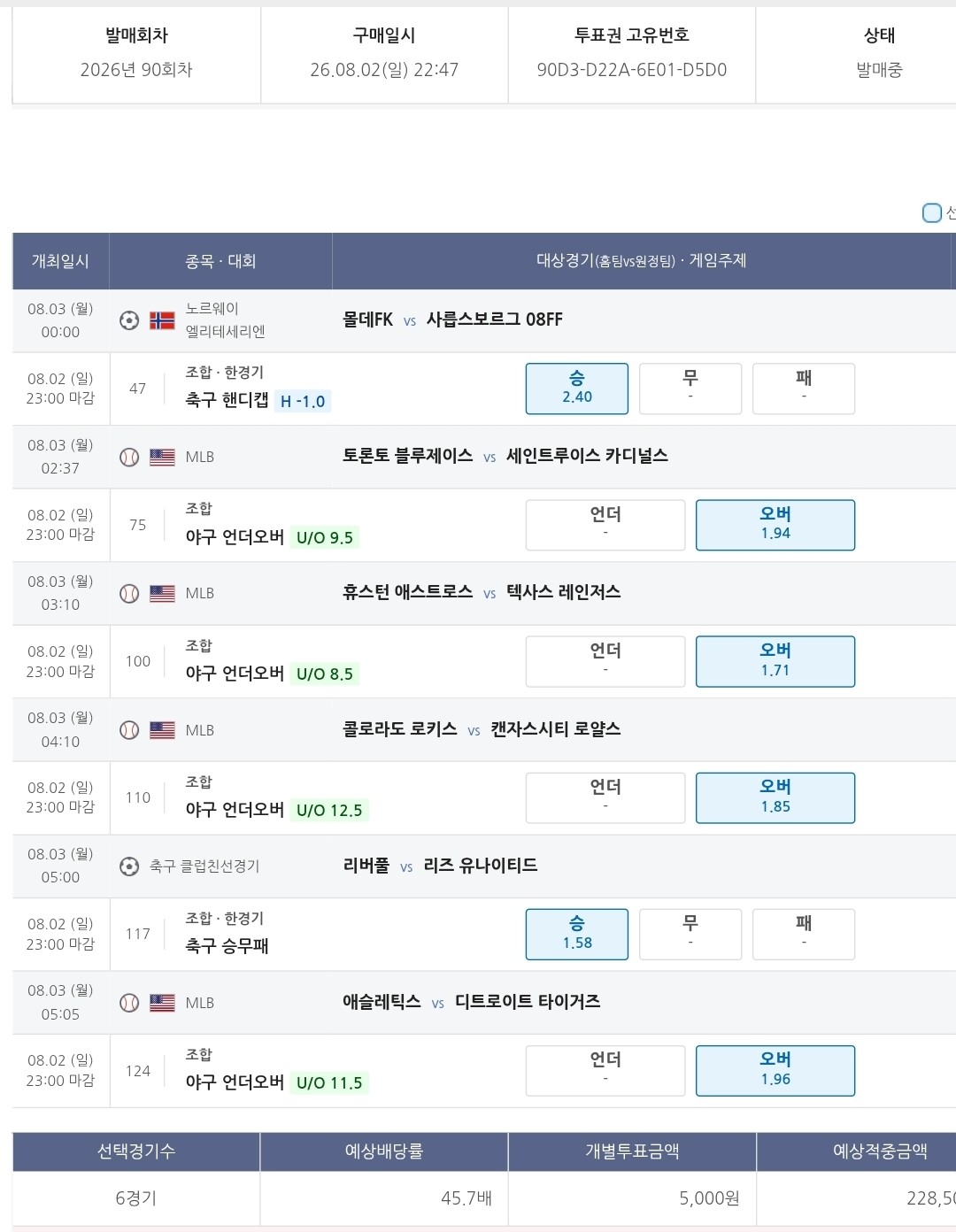Click the soccer ball icon for Liverpool friendly
The image size is (956, 1232).
pos(129,866)
